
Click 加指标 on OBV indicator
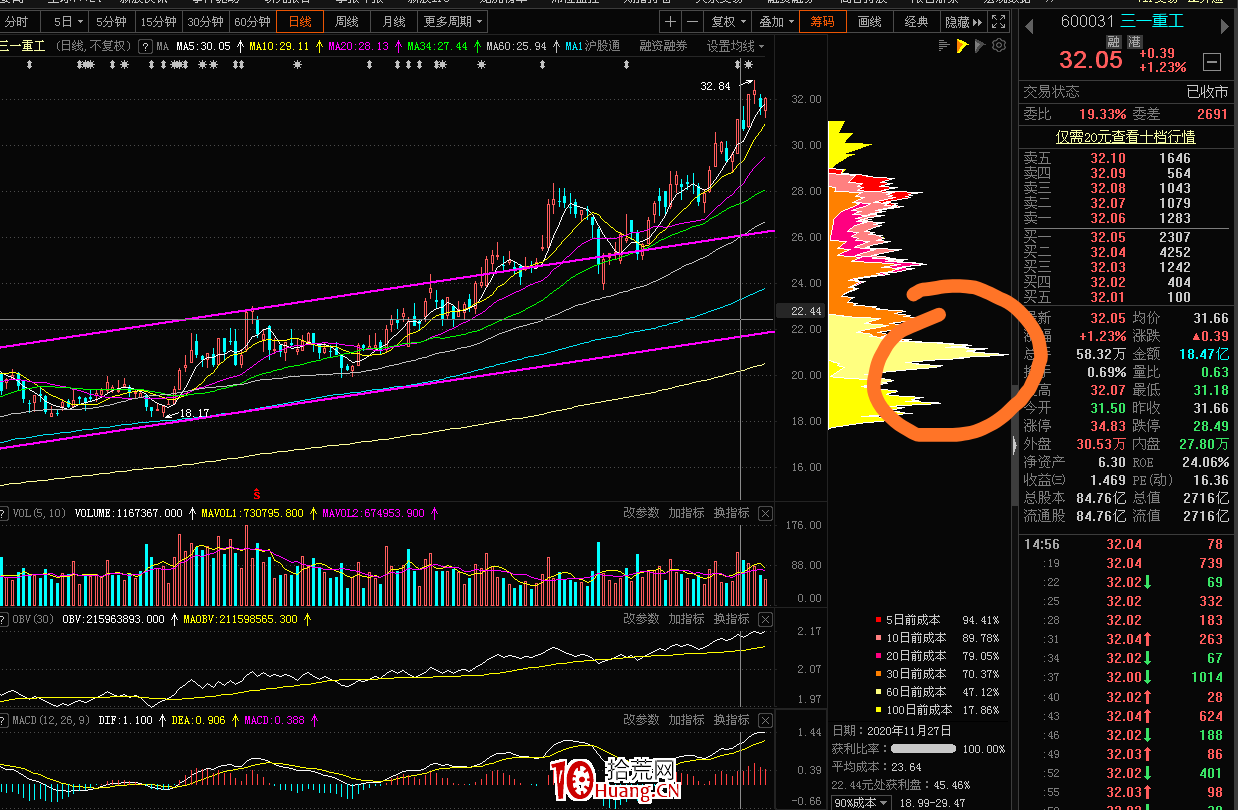point(686,619)
